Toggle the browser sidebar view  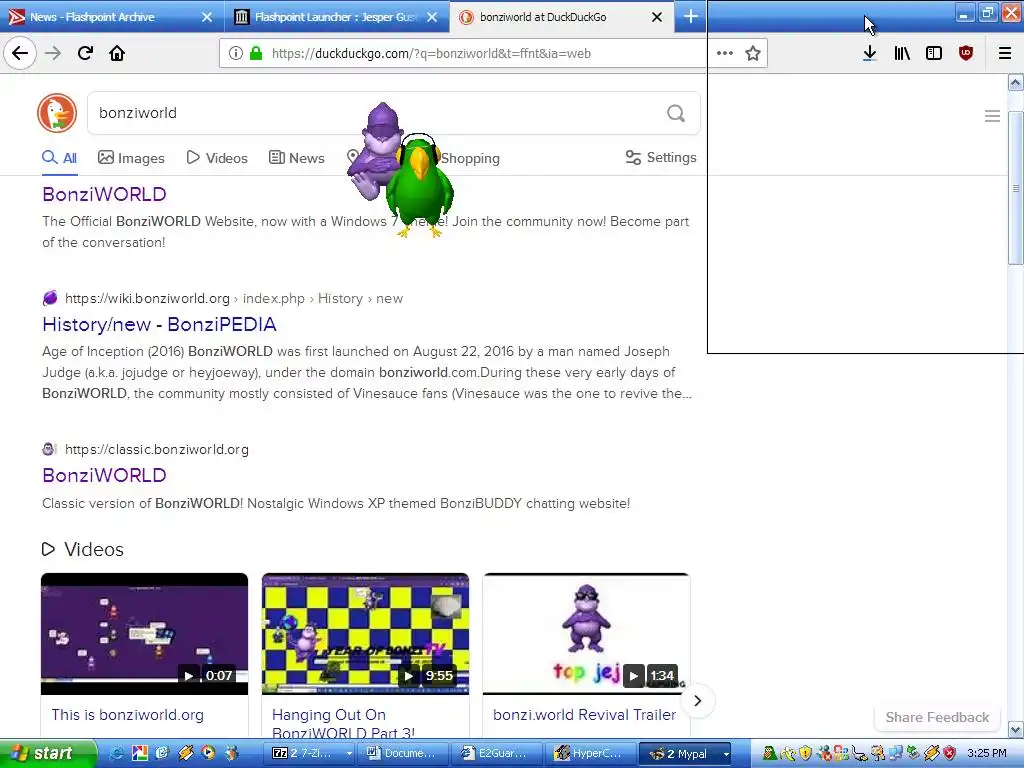934,53
